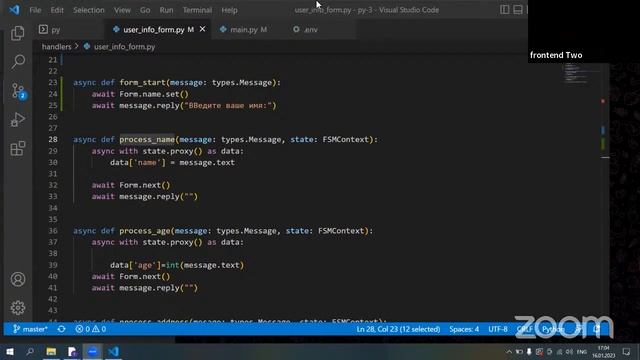Viewport: 640px width, 360px height.
Task: Open the Manage gear icon
Action: [x=18, y=307]
